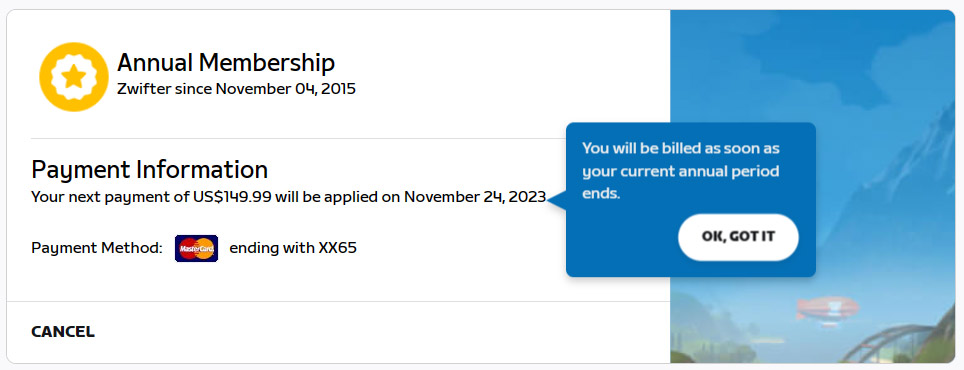964x370 pixels.
Task: Click the tooltip pointer arrow beside the date
Action: (x=556, y=199)
